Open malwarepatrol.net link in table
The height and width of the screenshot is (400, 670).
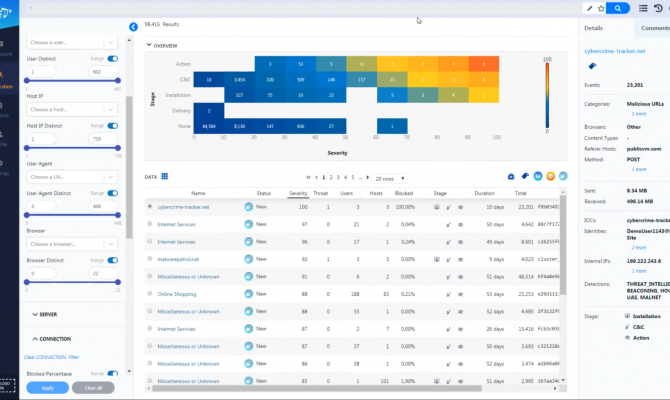click(178, 259)
